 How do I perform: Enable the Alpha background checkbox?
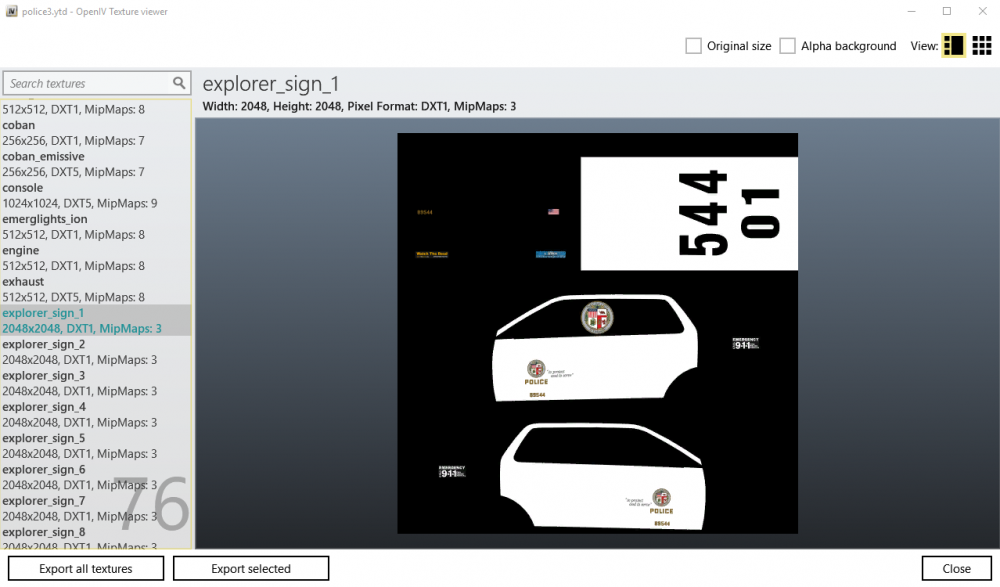click(x=788, y=45)
